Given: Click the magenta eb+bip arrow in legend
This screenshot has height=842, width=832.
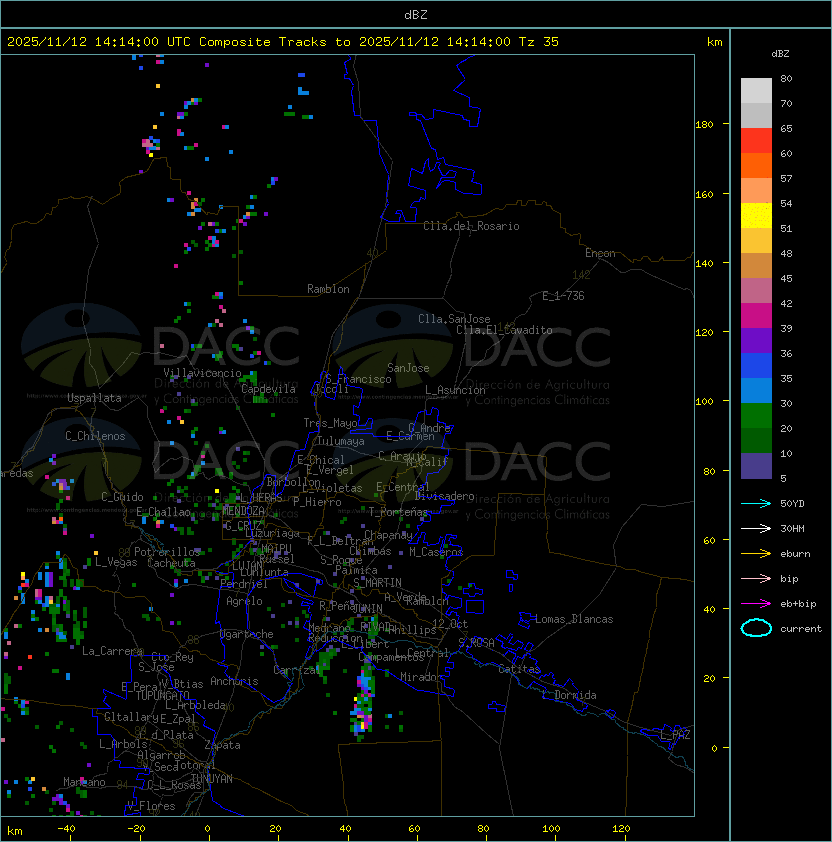Looking at the screenshot, I should click(756, 604).
